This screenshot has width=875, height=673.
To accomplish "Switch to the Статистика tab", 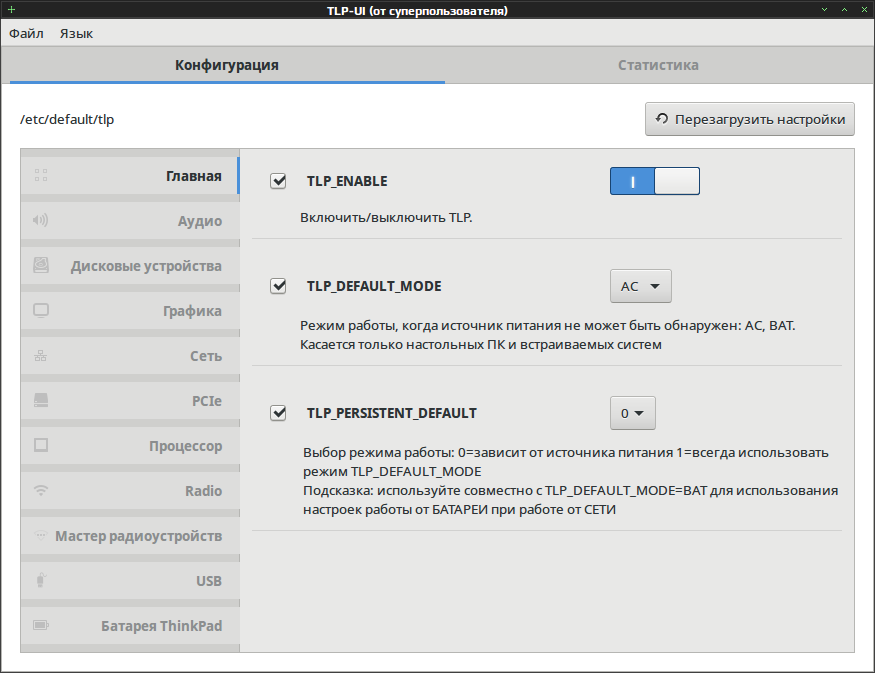I will (x=658, y=65).
